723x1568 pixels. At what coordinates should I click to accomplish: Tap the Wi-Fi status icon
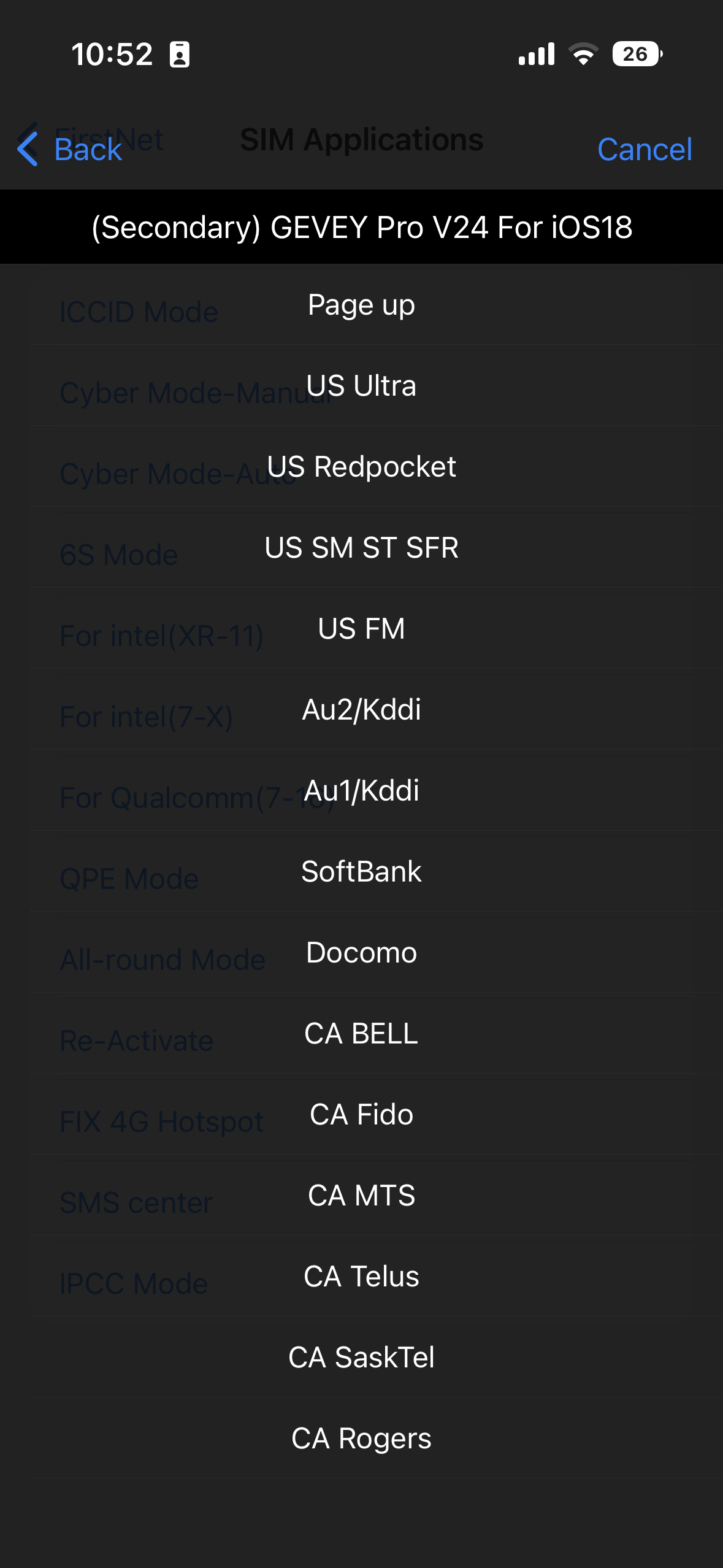pos(583,54)
